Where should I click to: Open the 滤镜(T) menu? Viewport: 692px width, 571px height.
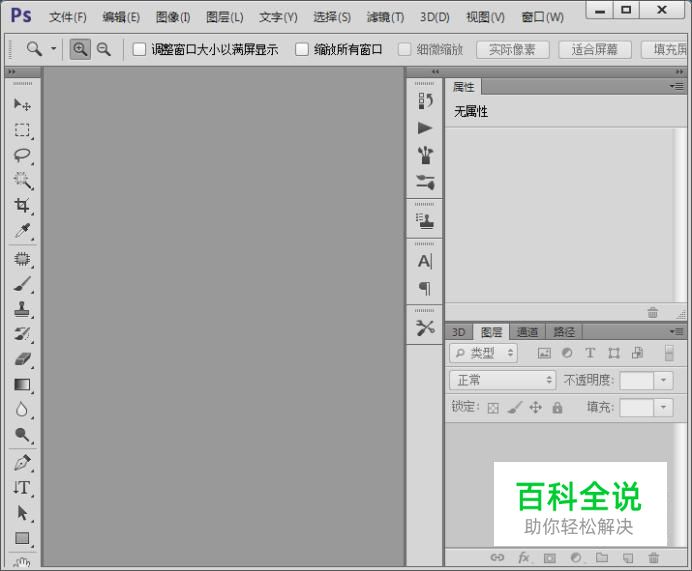[385, 17]
